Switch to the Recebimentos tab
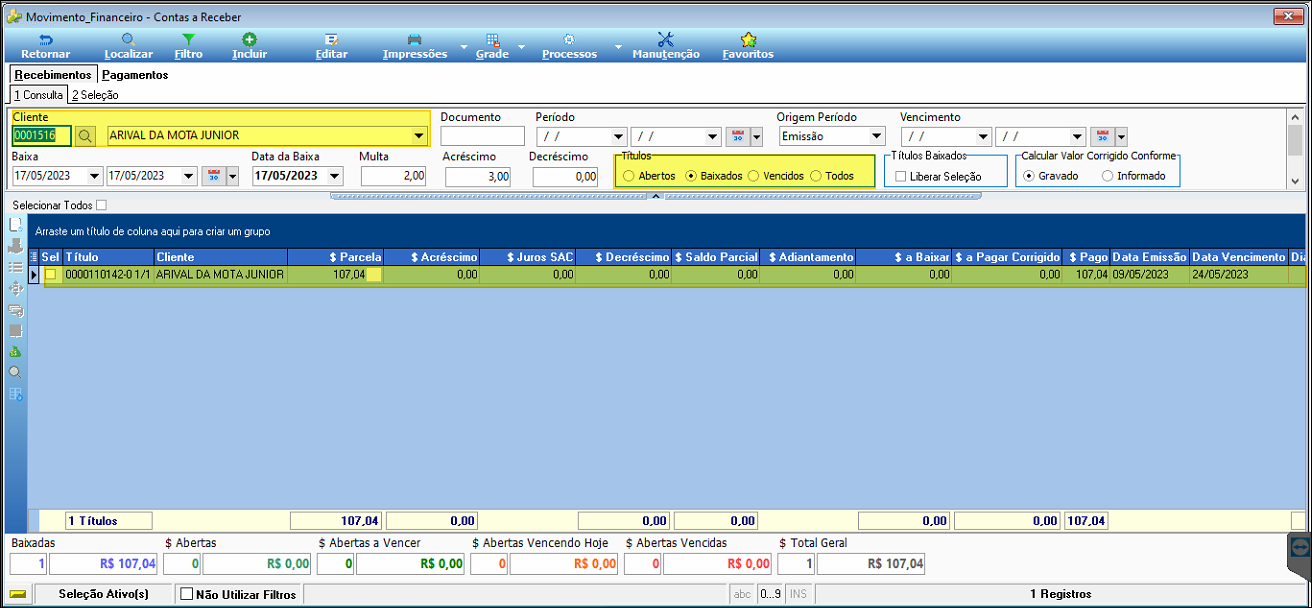 (54, 75)
